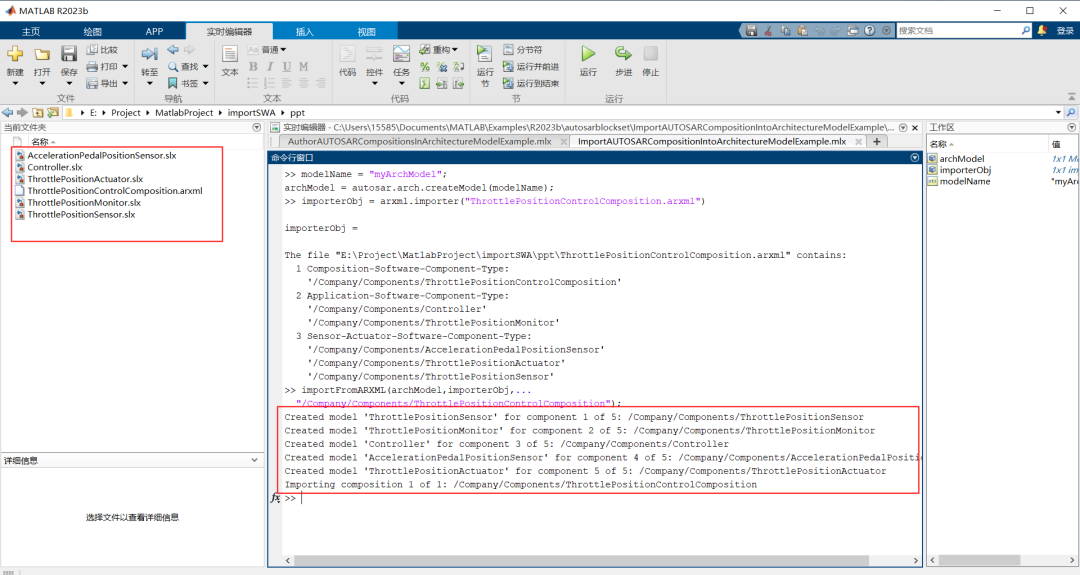
Task: Open the Compare (比较) tool
Action: click(102, 50)
